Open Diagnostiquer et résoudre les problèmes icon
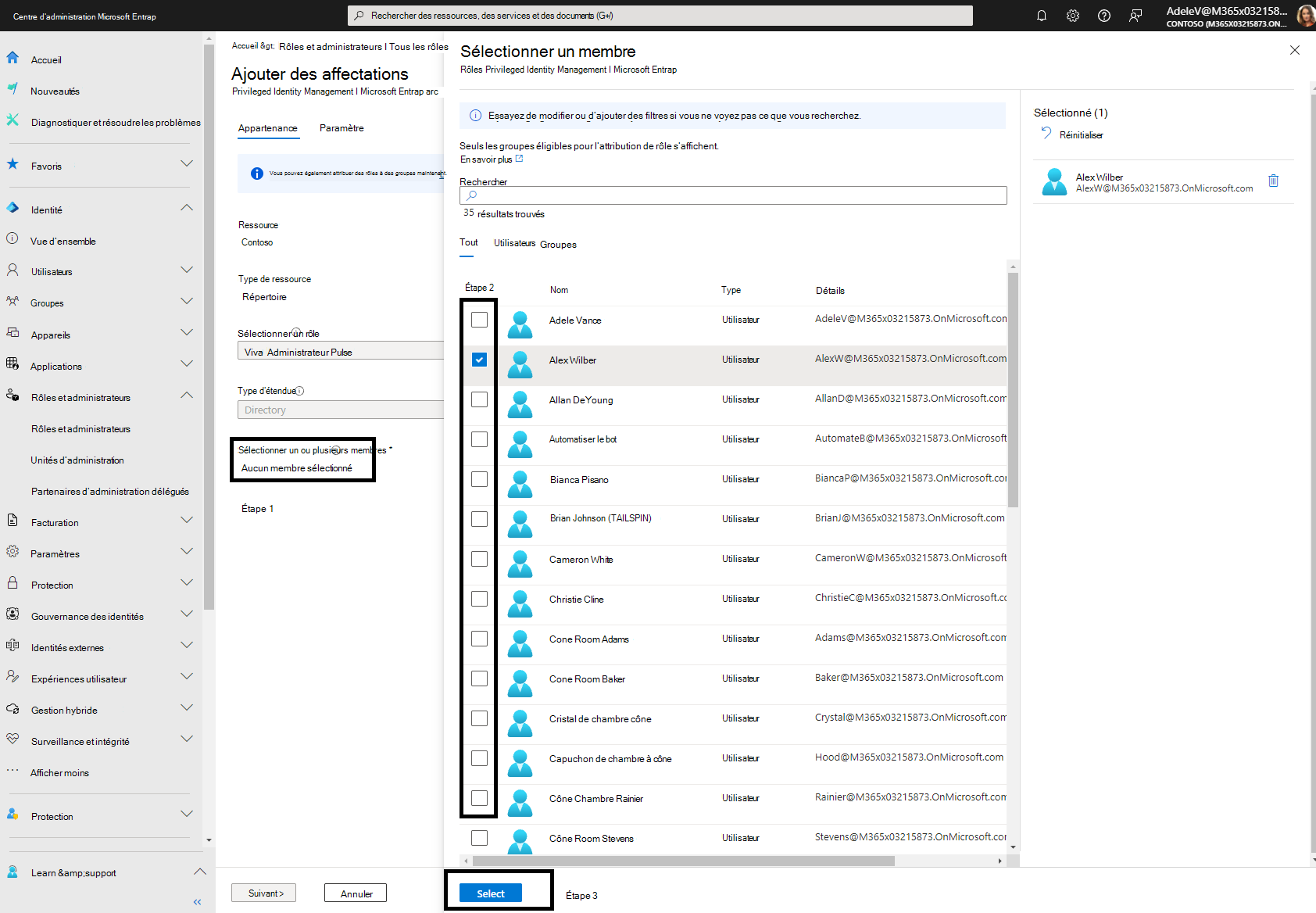 coord(13,120)
